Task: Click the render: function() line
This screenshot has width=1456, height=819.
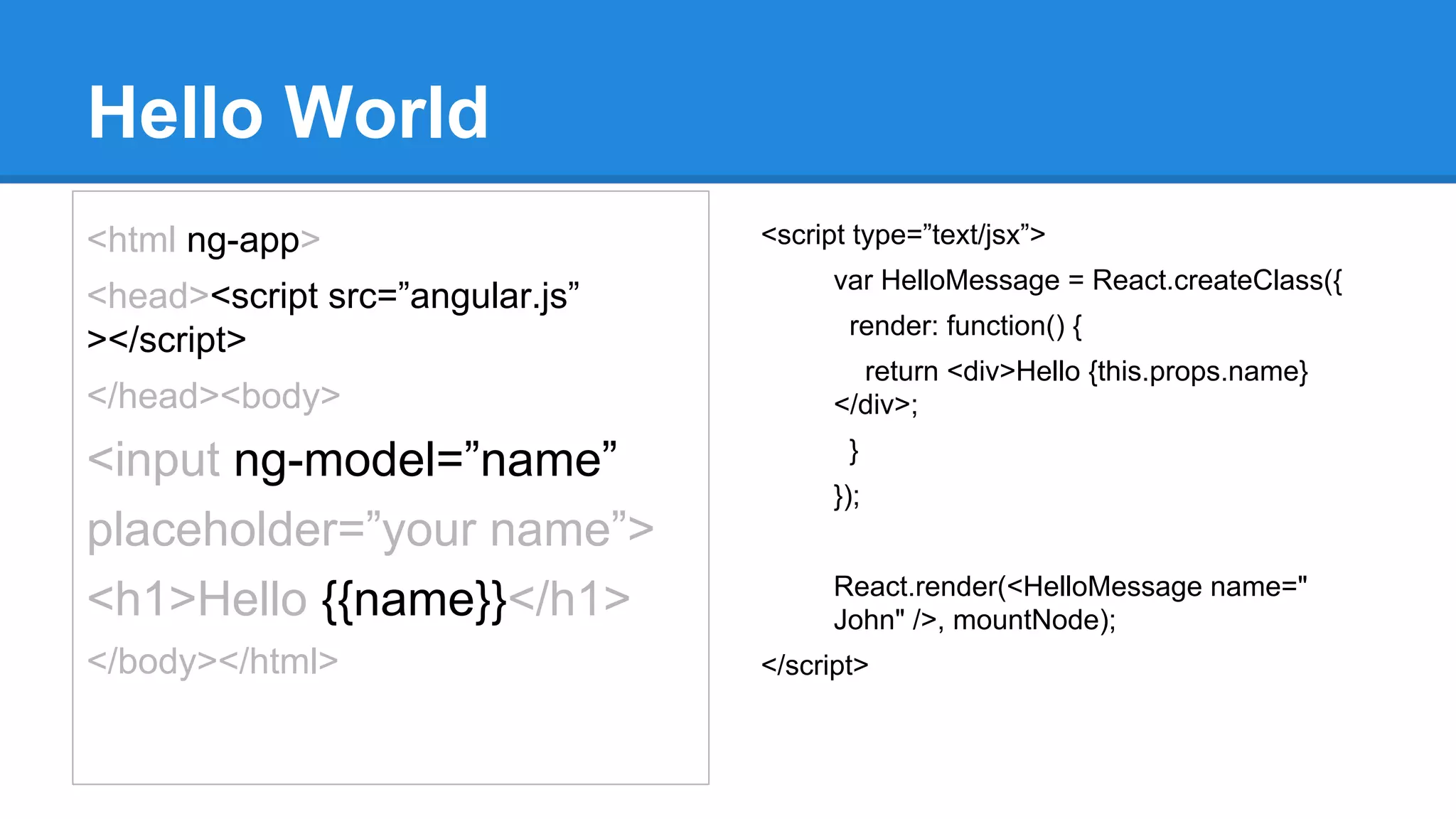Action: 965,326
